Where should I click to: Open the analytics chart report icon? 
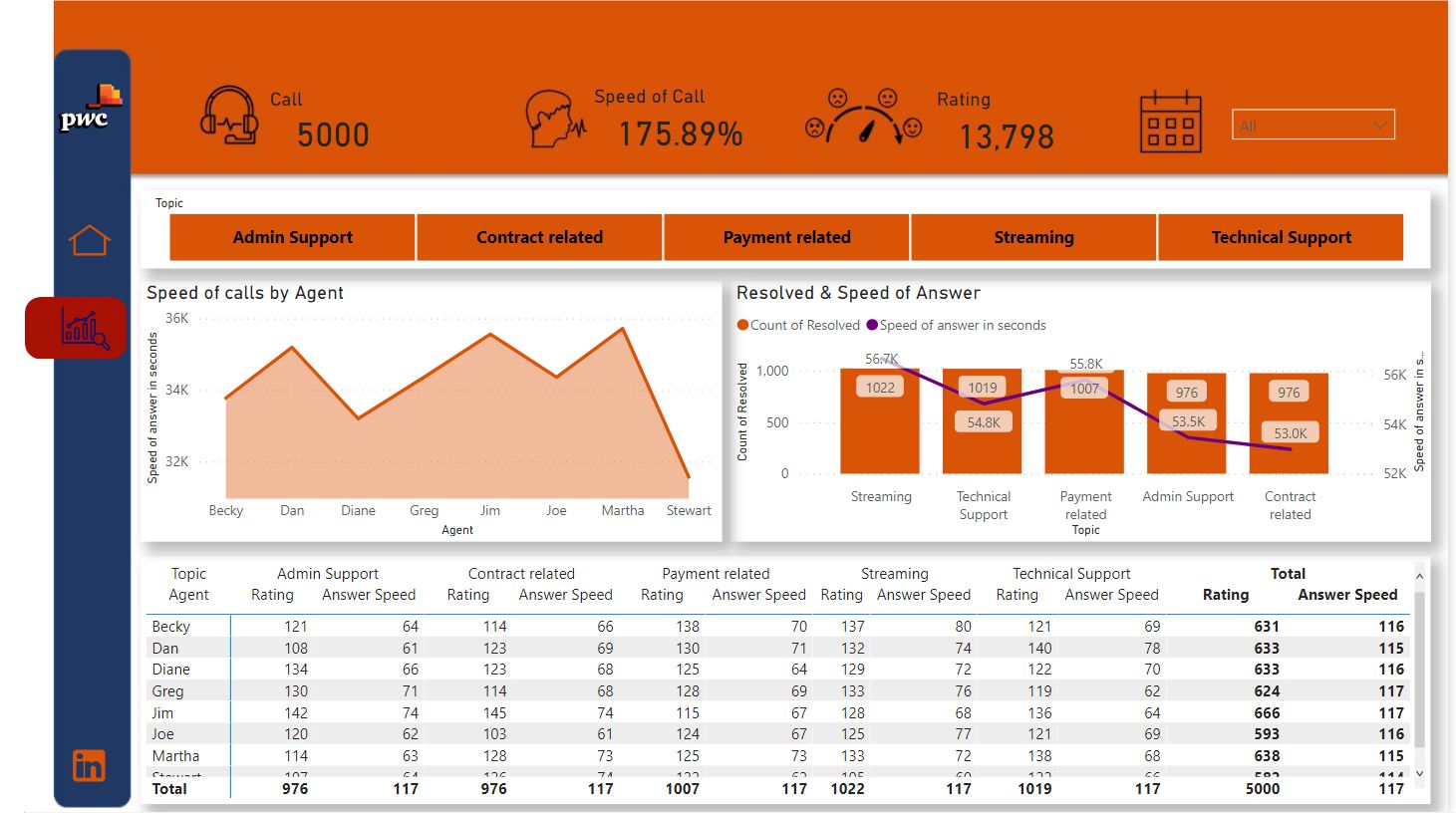(x=84, y=328)
